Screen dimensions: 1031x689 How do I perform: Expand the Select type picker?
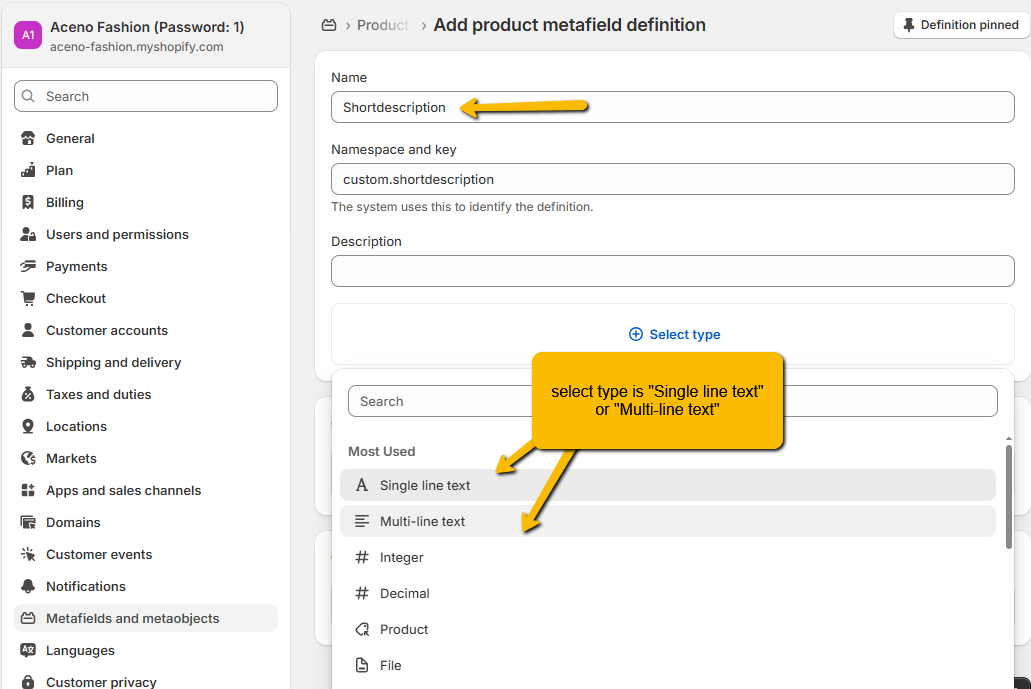coord(674,335)
